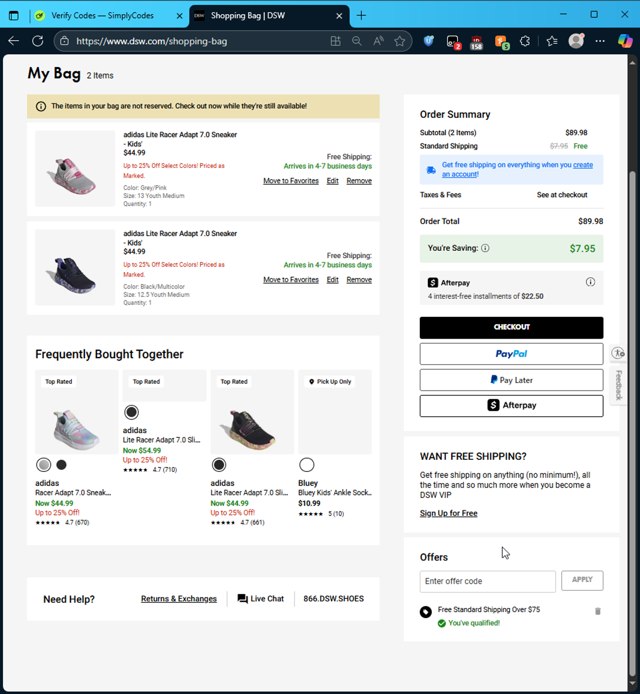Viewport: 640px width, 694px height.
Task: Select white swatch on Bluey socks card
Action: pos(306,465)
